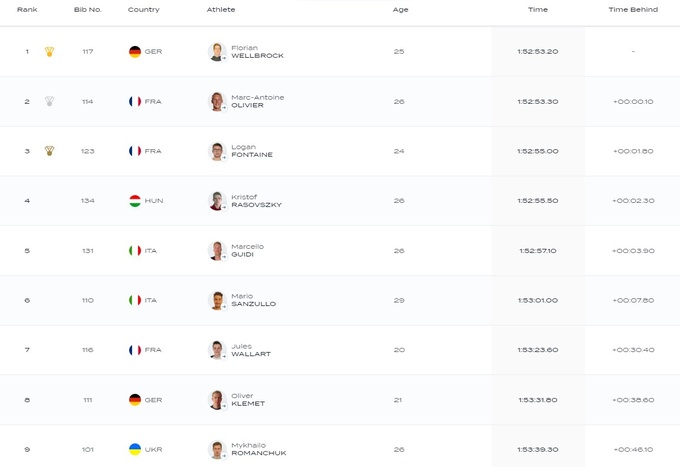Image resolution: width=680 pixels, height=467 pixels.
Task: Click the Italian flag beside Marcello Guidi
Action: pyautogui.click(x=135, y=251)
